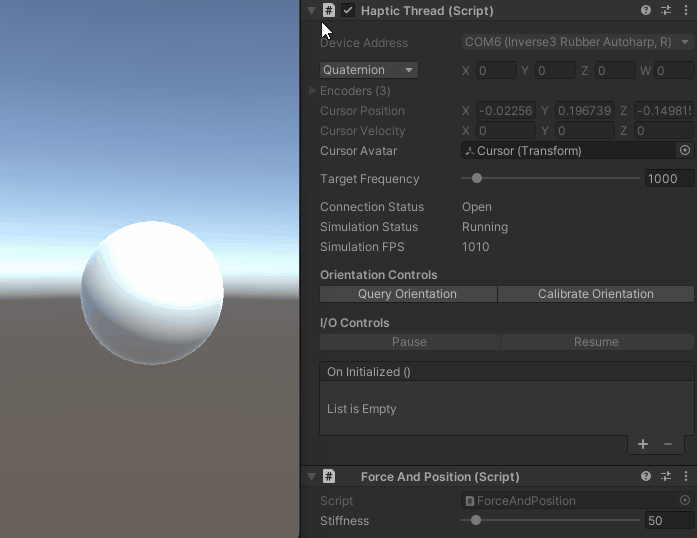Open Force And Position component options menu

point(685,476)
